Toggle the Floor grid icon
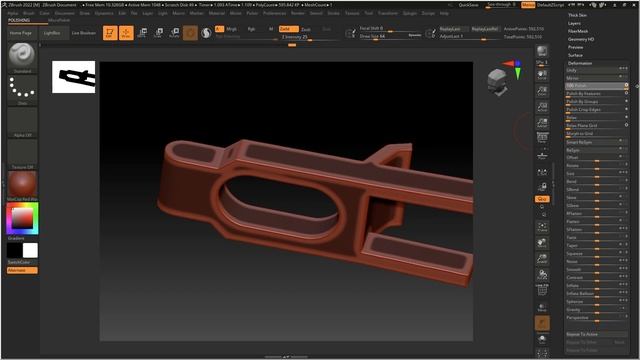Viewport: 640px width, 360px height. click(542, 156)
